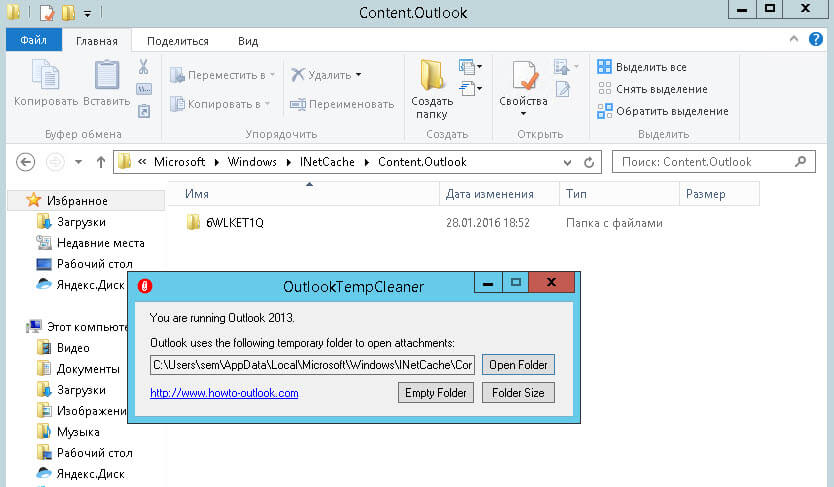Expand the Свойства dropdown arrow
Image resolution: width=834 pixels, height=487 pixels.
(x=523, y=114)
